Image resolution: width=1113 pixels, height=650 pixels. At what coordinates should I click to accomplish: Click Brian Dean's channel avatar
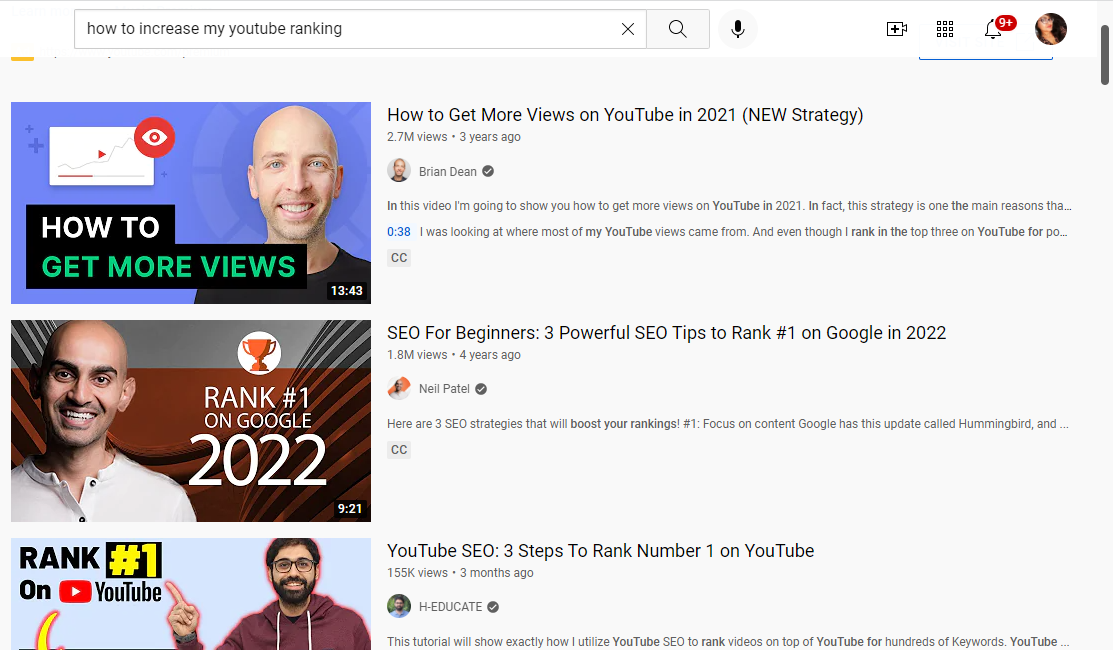click(x=399, y=171)
